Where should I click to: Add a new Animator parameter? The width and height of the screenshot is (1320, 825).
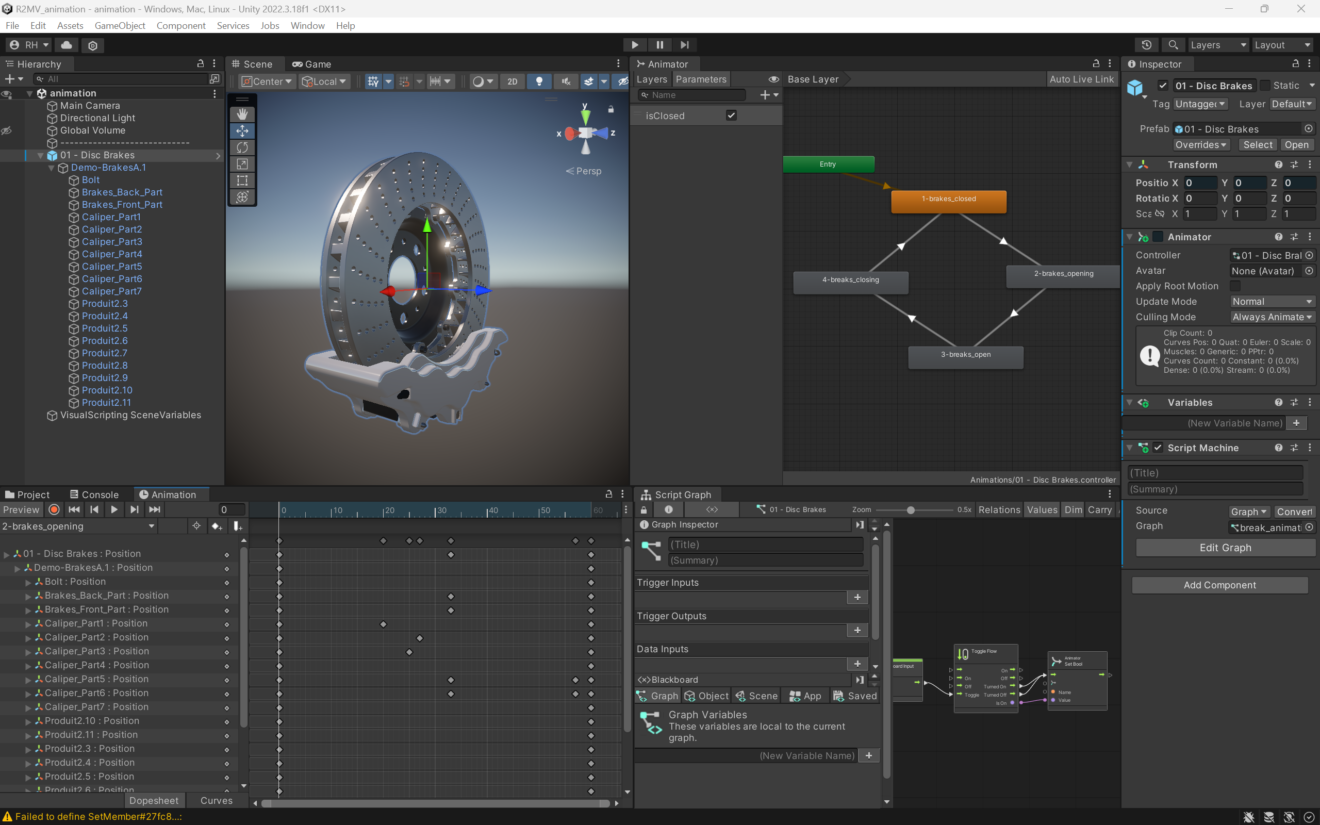tap(767, 95)
